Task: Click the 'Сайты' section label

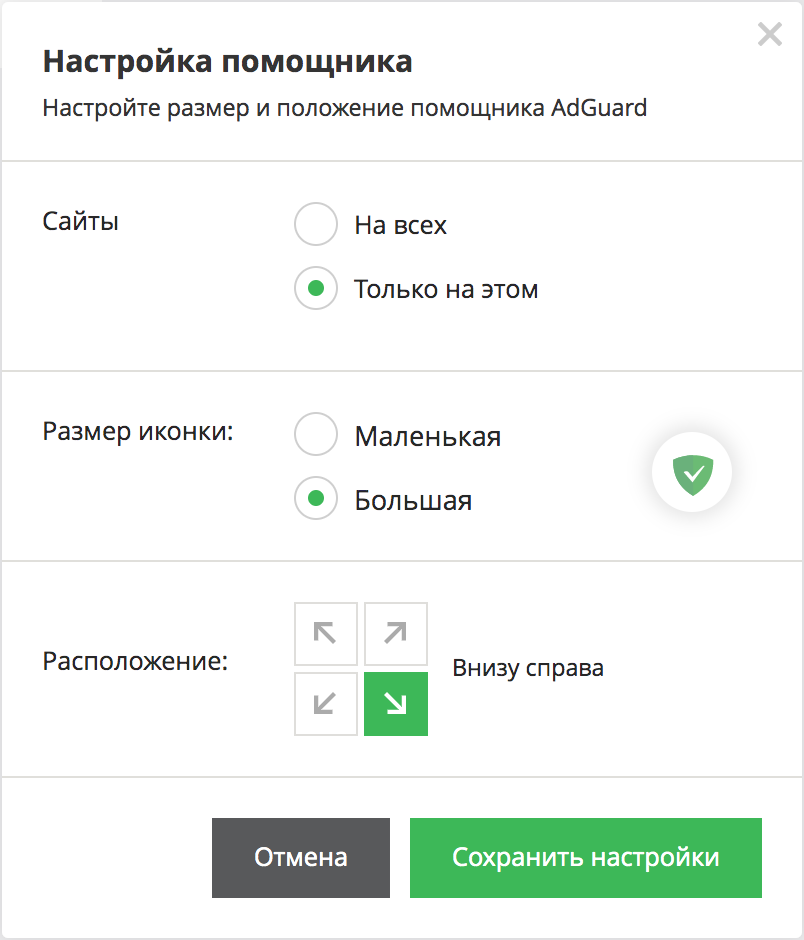Action: tap(80, 221)
